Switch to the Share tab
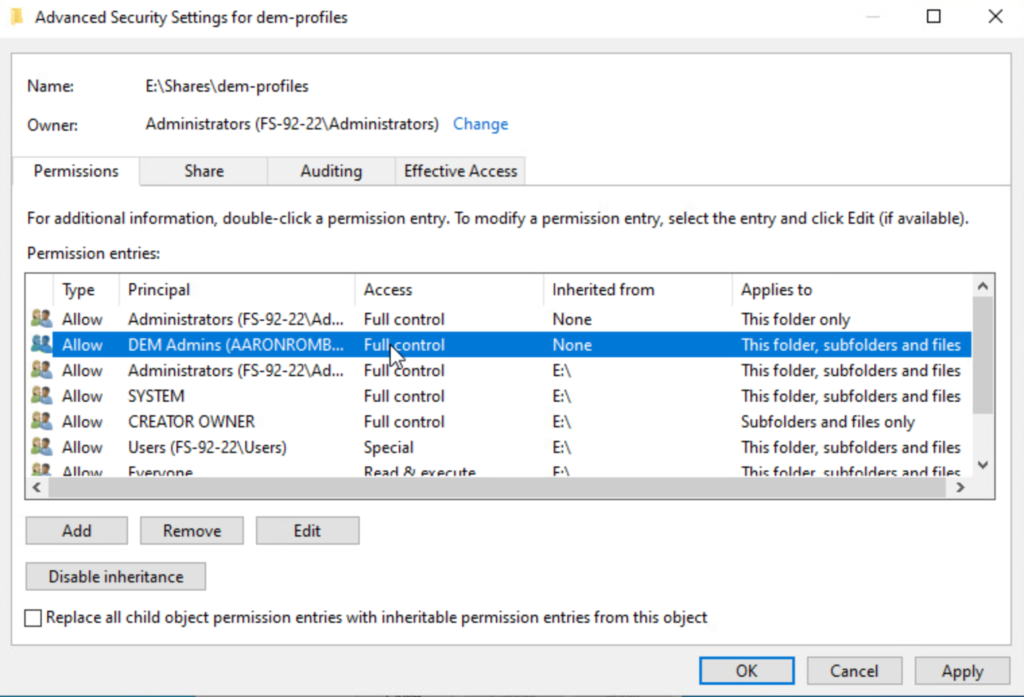Screen dimensions: 1024x697 click(x=203, y=171)
